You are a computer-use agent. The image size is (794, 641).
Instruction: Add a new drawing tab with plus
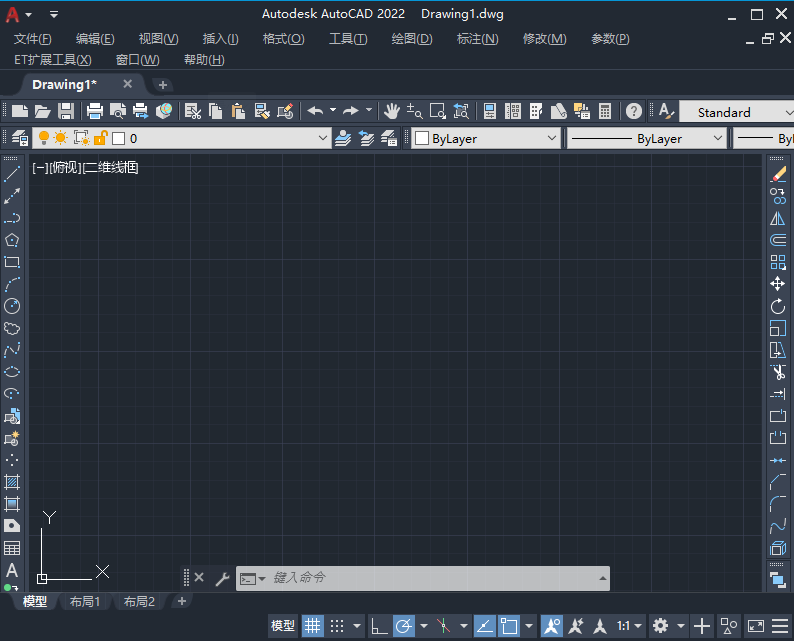tap(163, 85)
